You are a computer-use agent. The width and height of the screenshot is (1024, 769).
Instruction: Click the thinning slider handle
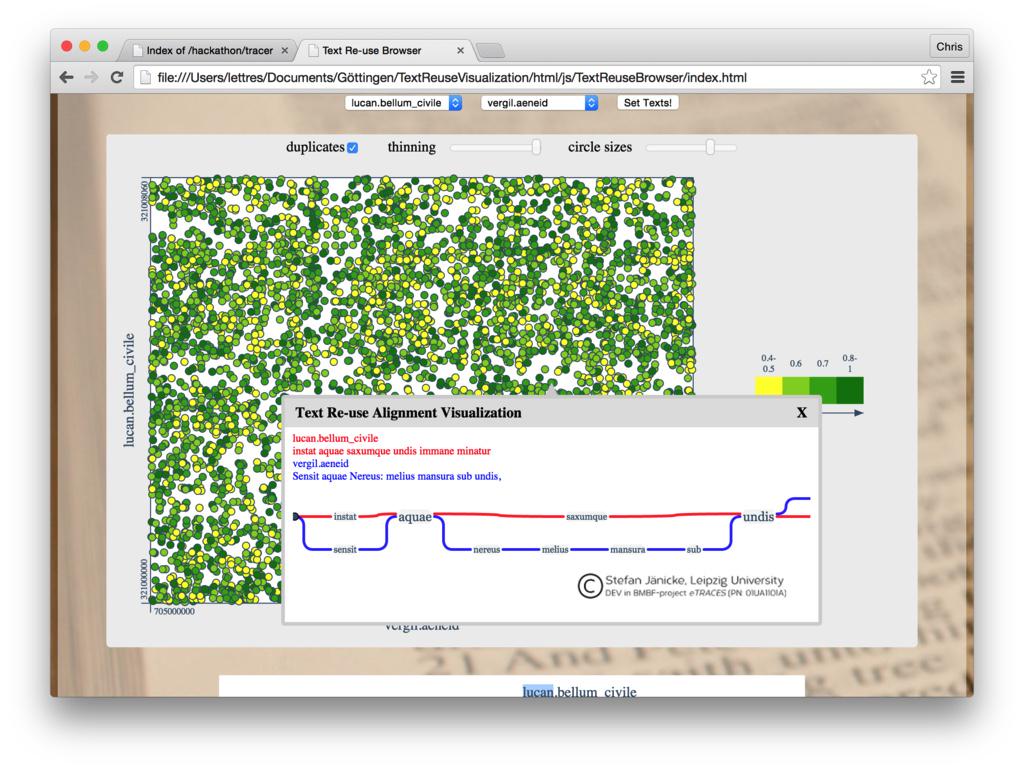(x=536, y=148)
